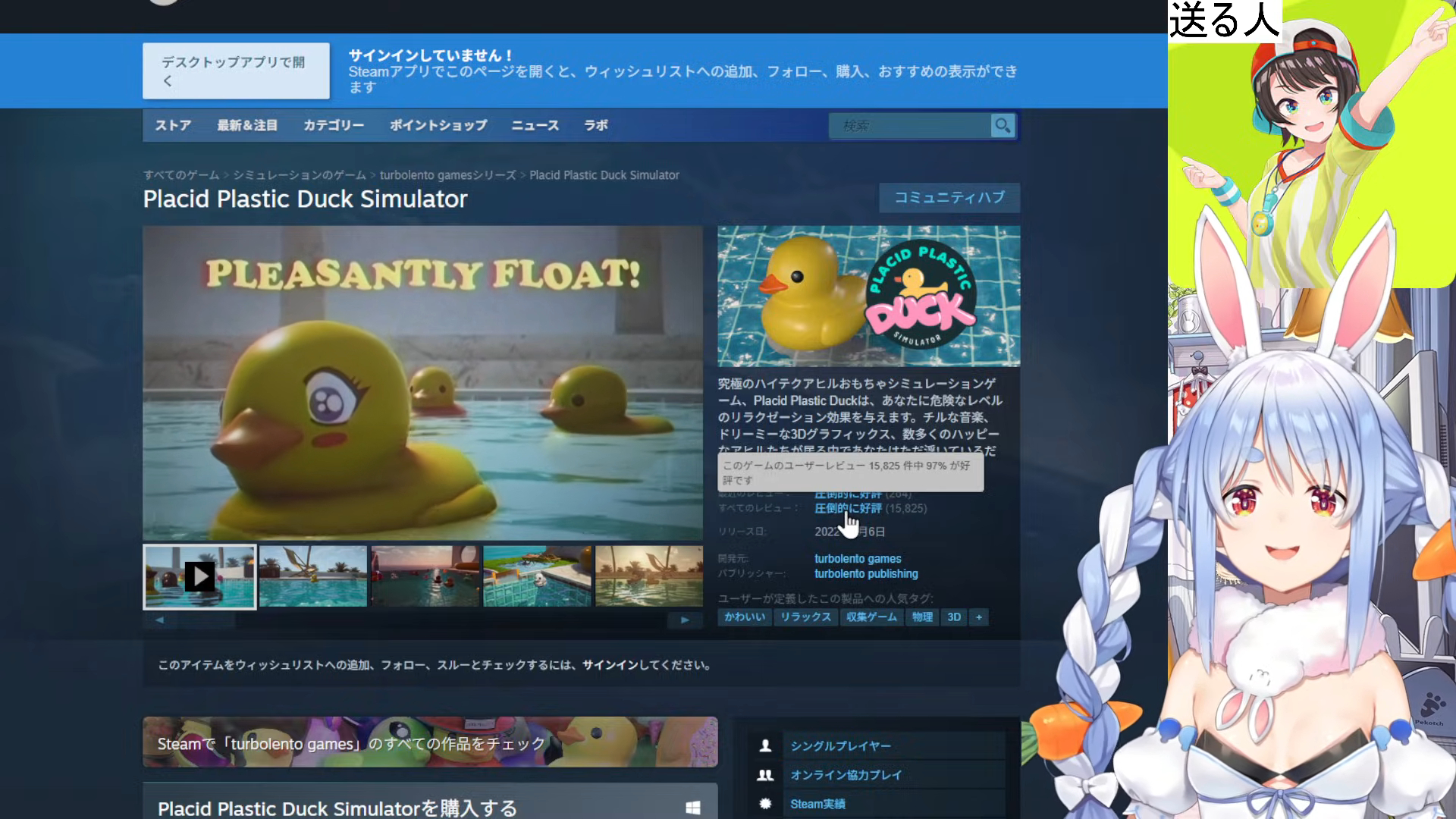Select fifth screenshot thumbnail with palm trees
This screenshot has width=1456, height=819.
649,576
